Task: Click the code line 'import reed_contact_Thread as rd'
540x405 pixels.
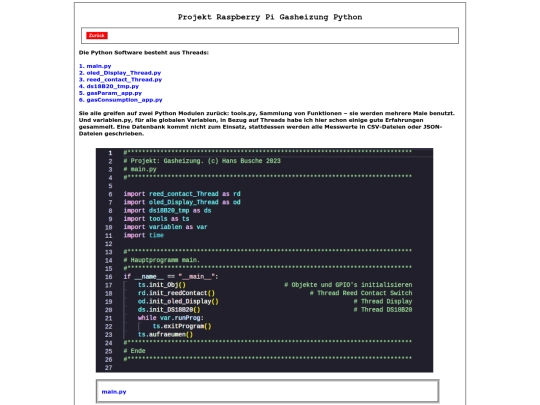Action: (x=182, y=194)
